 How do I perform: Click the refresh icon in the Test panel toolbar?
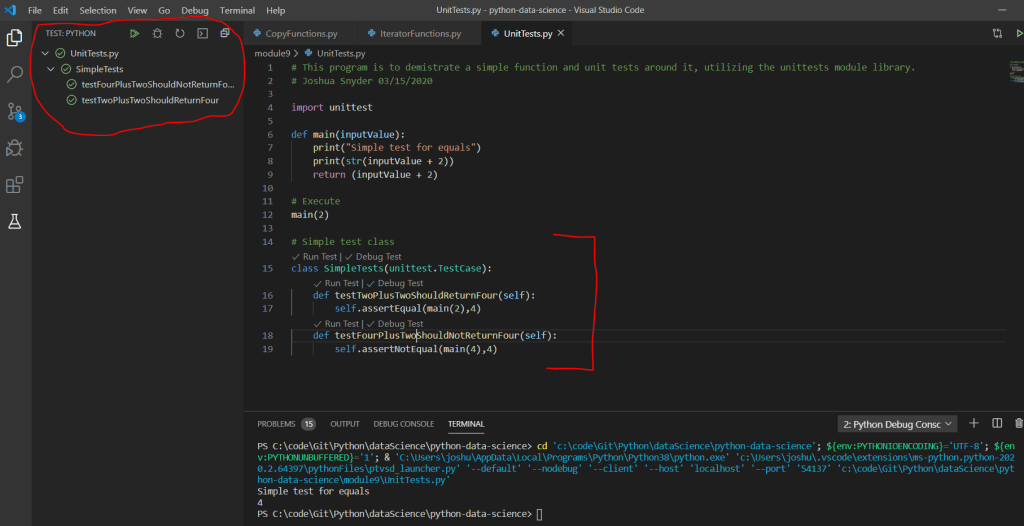(x=180, y=33)
